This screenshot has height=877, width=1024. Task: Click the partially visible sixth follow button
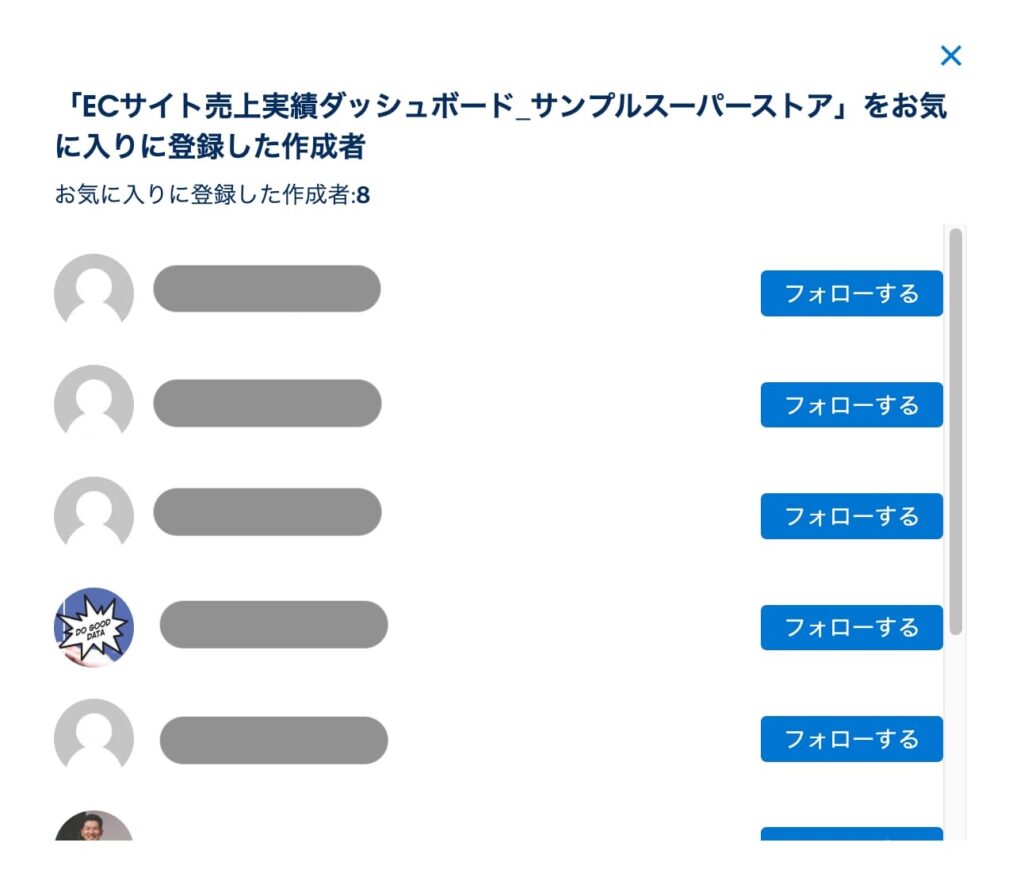851,834
